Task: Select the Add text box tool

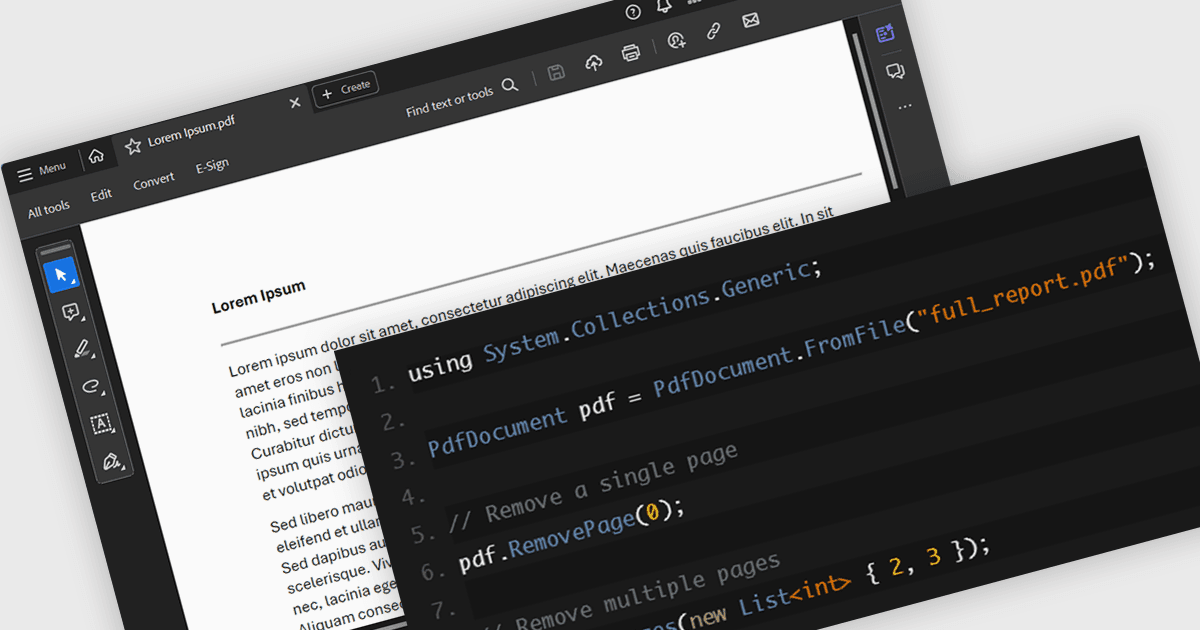Action: (101, 424)
